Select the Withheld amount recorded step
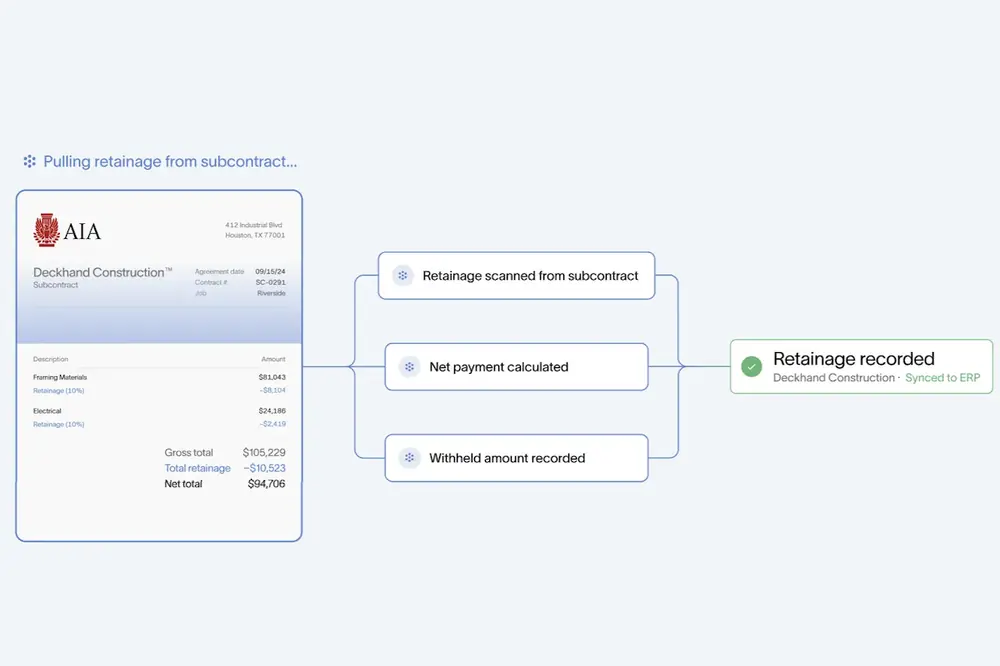The height and width of the screenshot is (666, 1000). tap(517, 458)
